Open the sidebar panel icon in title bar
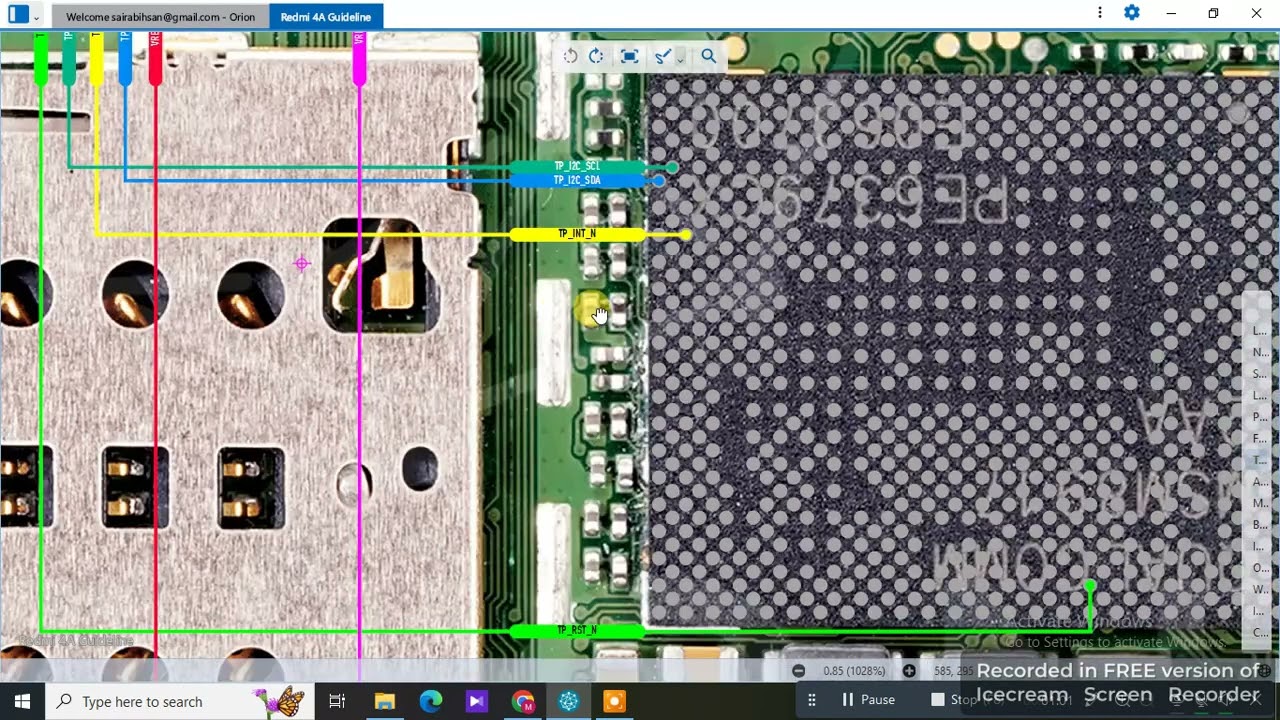 (x=18, y=15)
